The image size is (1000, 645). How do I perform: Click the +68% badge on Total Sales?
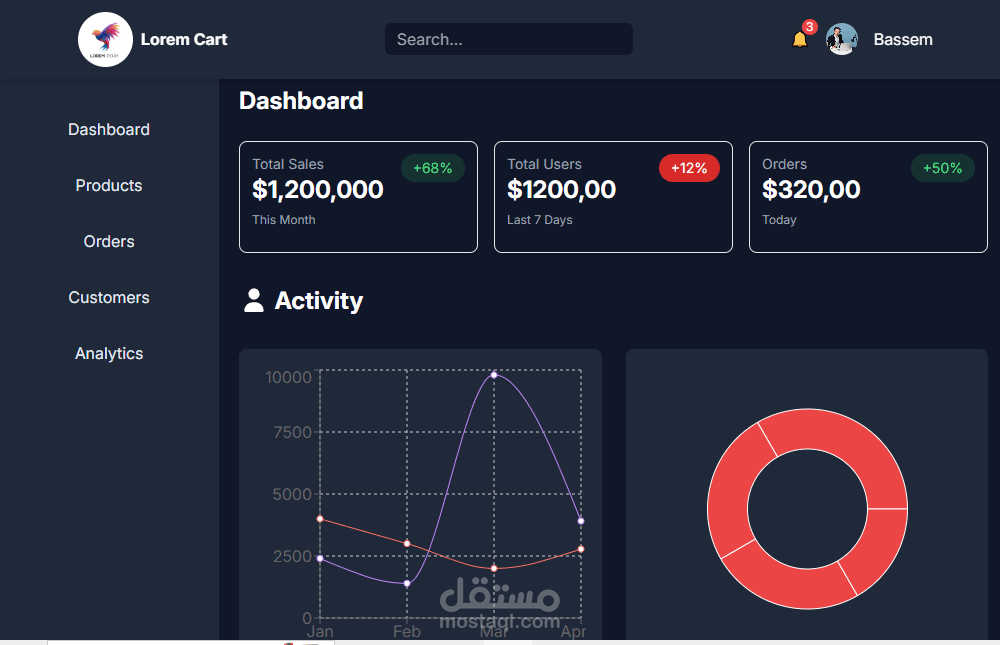click(433, 168)
